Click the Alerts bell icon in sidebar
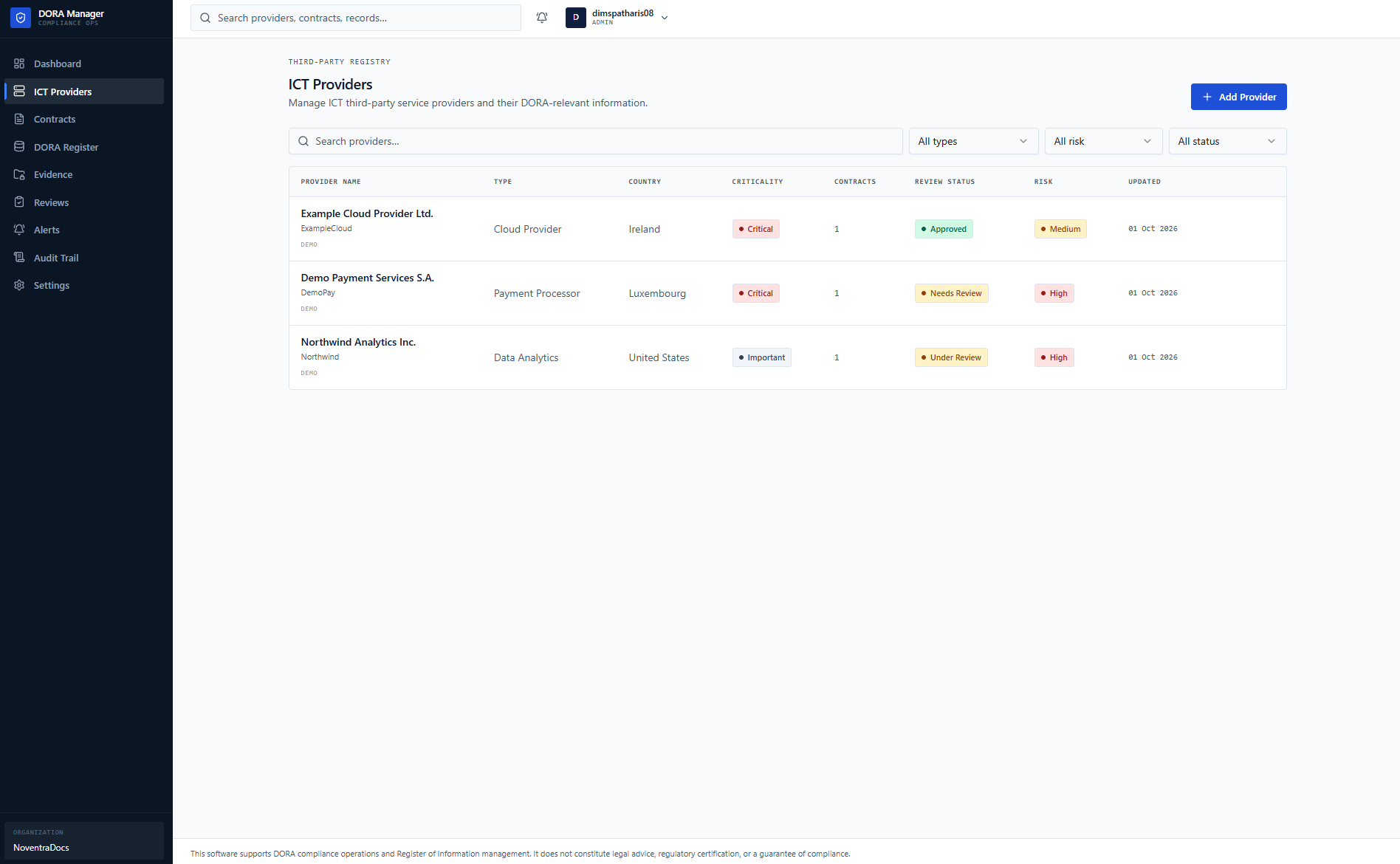The height and width of the screenshot is (864, 1400). coord(19,230)
